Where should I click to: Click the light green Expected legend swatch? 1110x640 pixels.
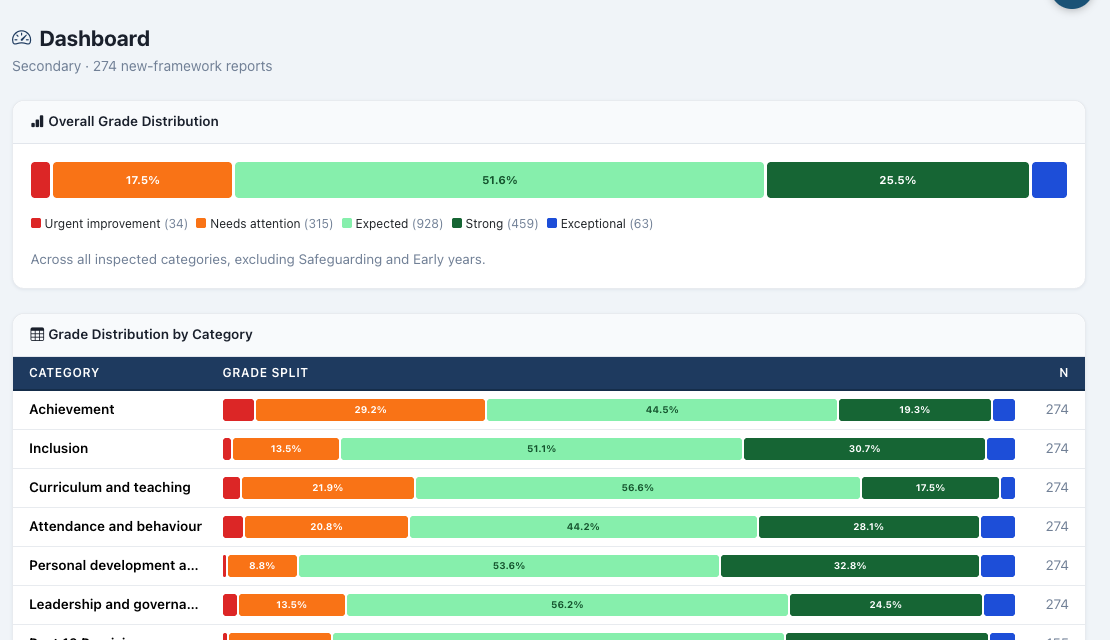point(347,223)
